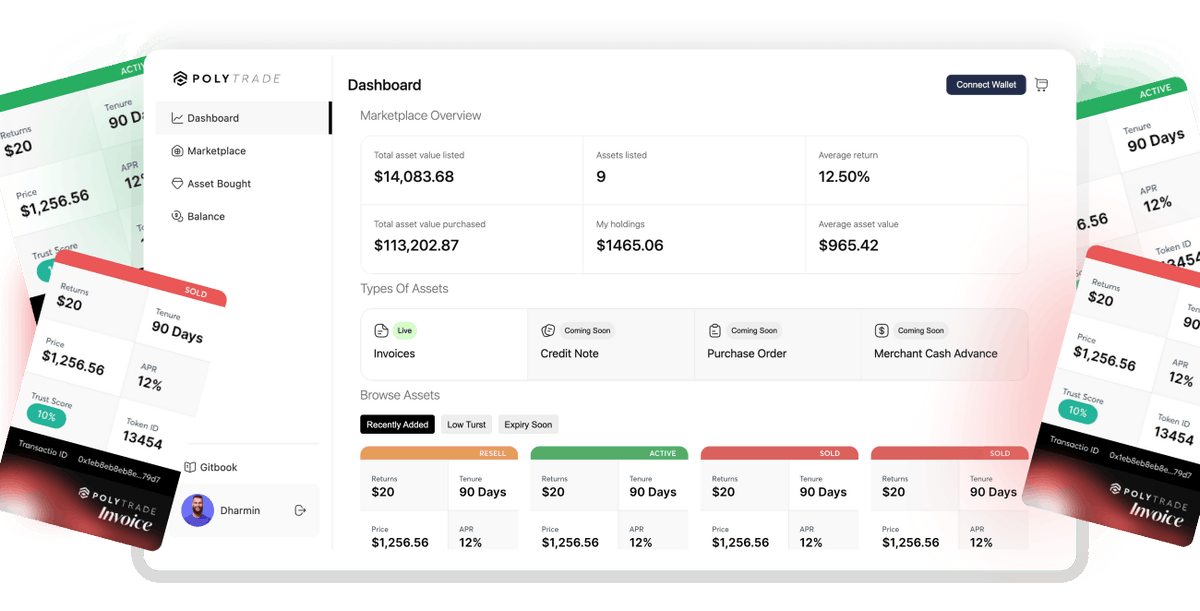Open the shopping cart icon
Viewport: 1200px width, 611px height.
pos(1041,85)
